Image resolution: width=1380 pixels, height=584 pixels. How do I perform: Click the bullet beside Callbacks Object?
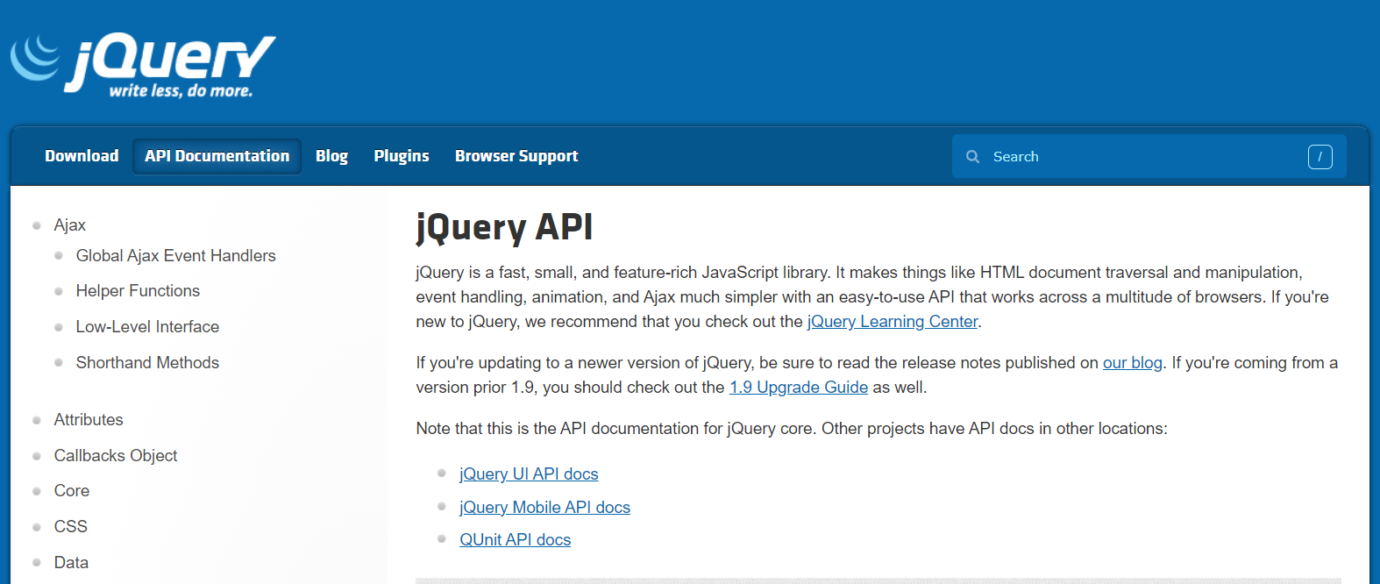click(38, 456)
